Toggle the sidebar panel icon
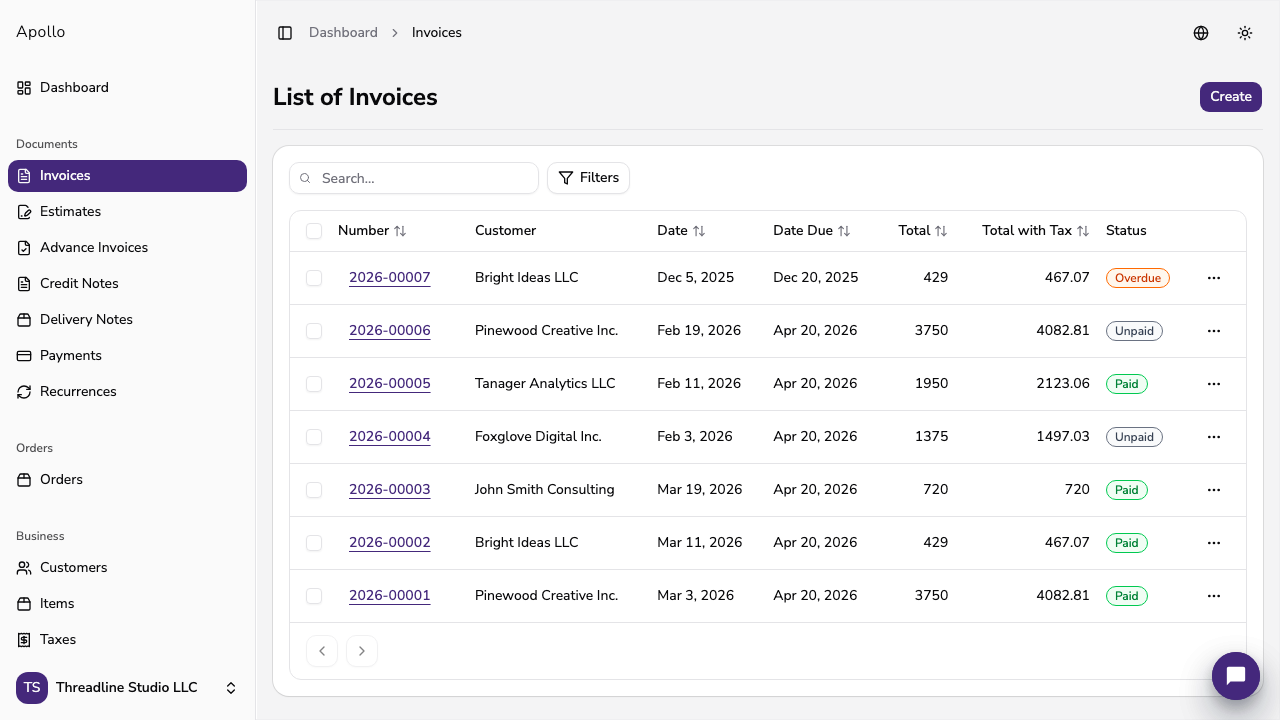 [x=285, y=33]
